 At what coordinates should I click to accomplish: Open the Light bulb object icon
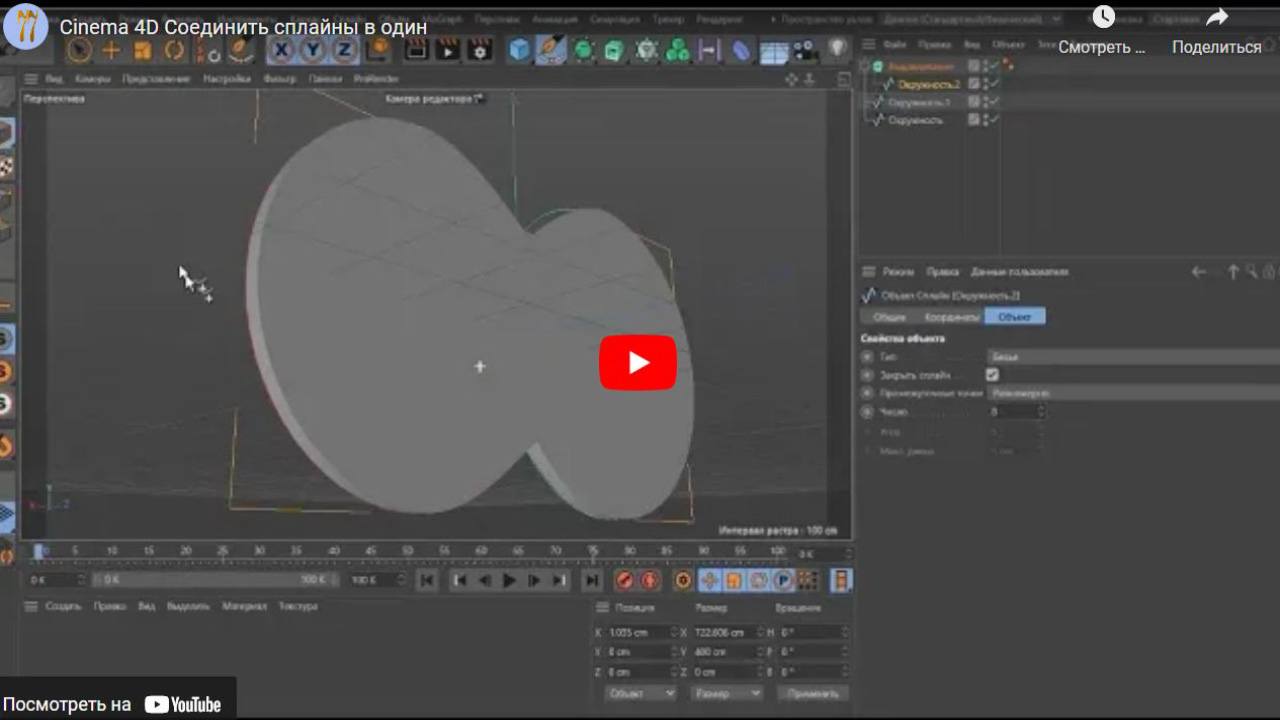tap(838, 50)
